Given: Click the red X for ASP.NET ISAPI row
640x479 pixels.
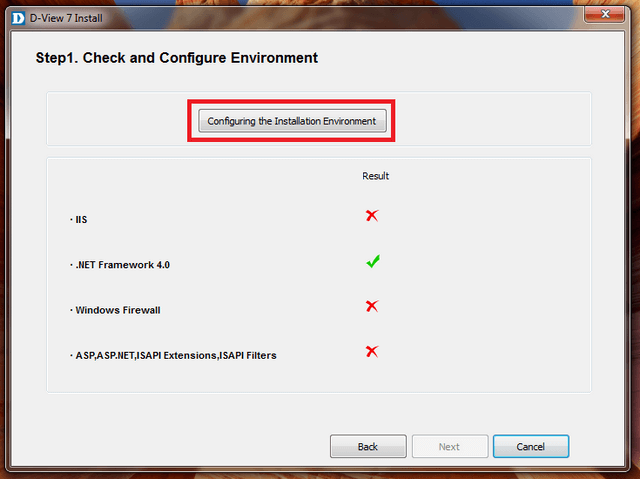Looking at the screenshot, I should point(372,351).
